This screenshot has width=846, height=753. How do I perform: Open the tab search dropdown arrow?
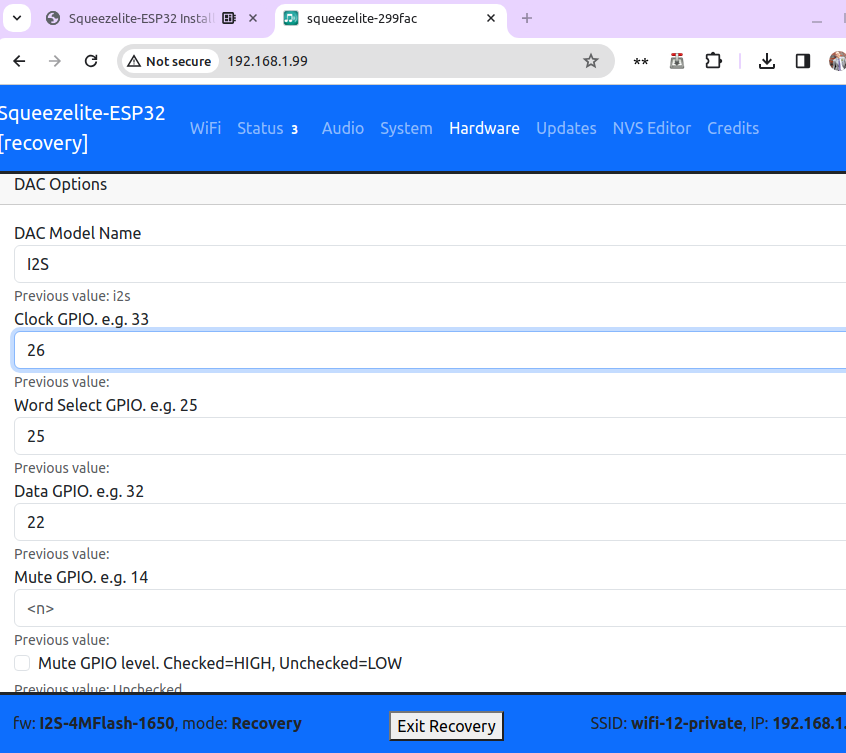(x=17, y=18)
